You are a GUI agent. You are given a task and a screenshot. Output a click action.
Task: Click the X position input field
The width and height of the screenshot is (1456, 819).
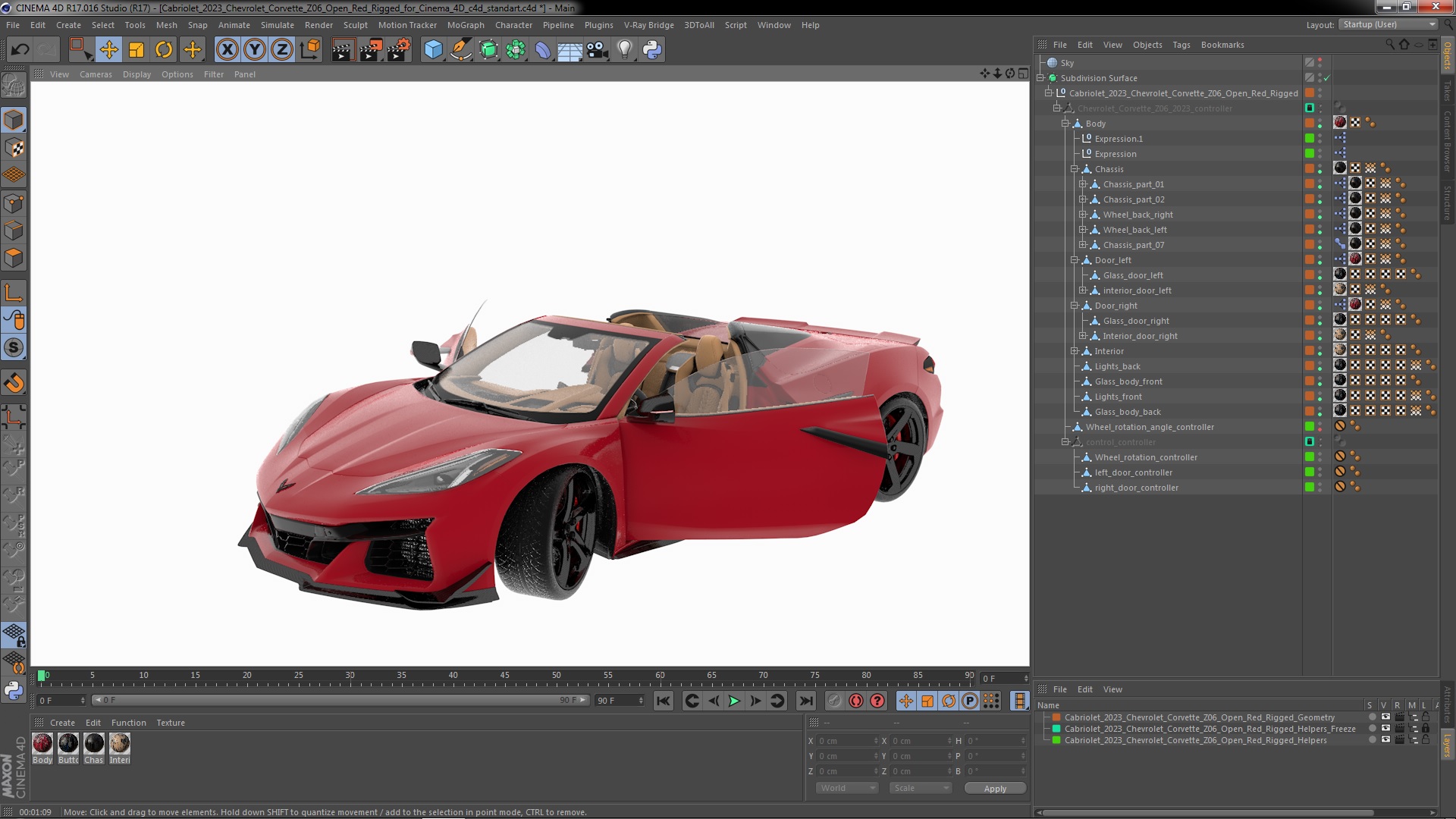pos(847,741)
